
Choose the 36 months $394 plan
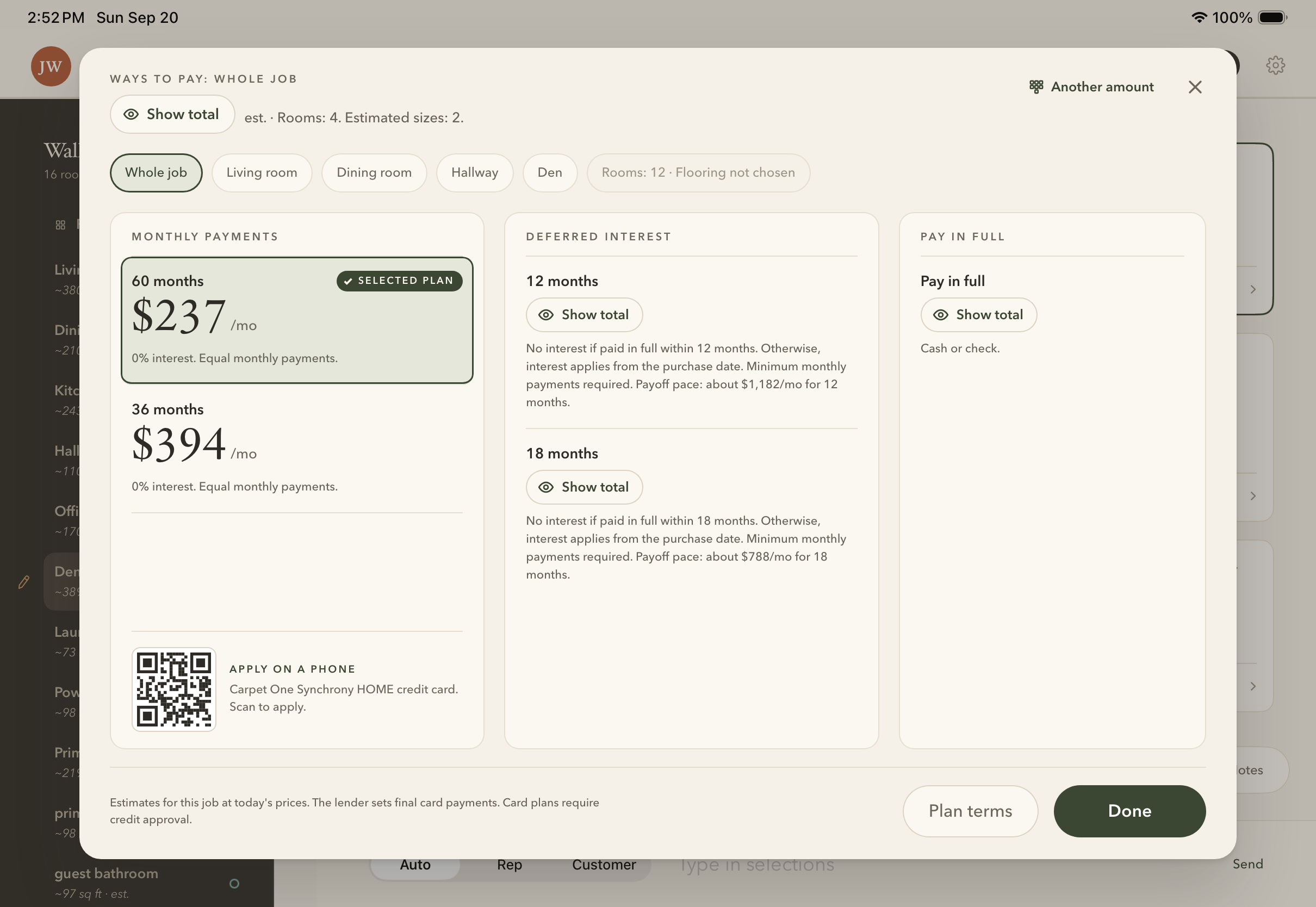(x=297, y=449)
